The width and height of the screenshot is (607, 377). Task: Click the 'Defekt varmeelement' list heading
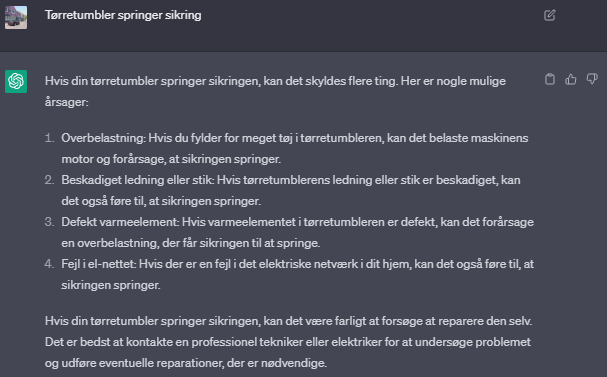pyautogui.click(x=120, y=222)
